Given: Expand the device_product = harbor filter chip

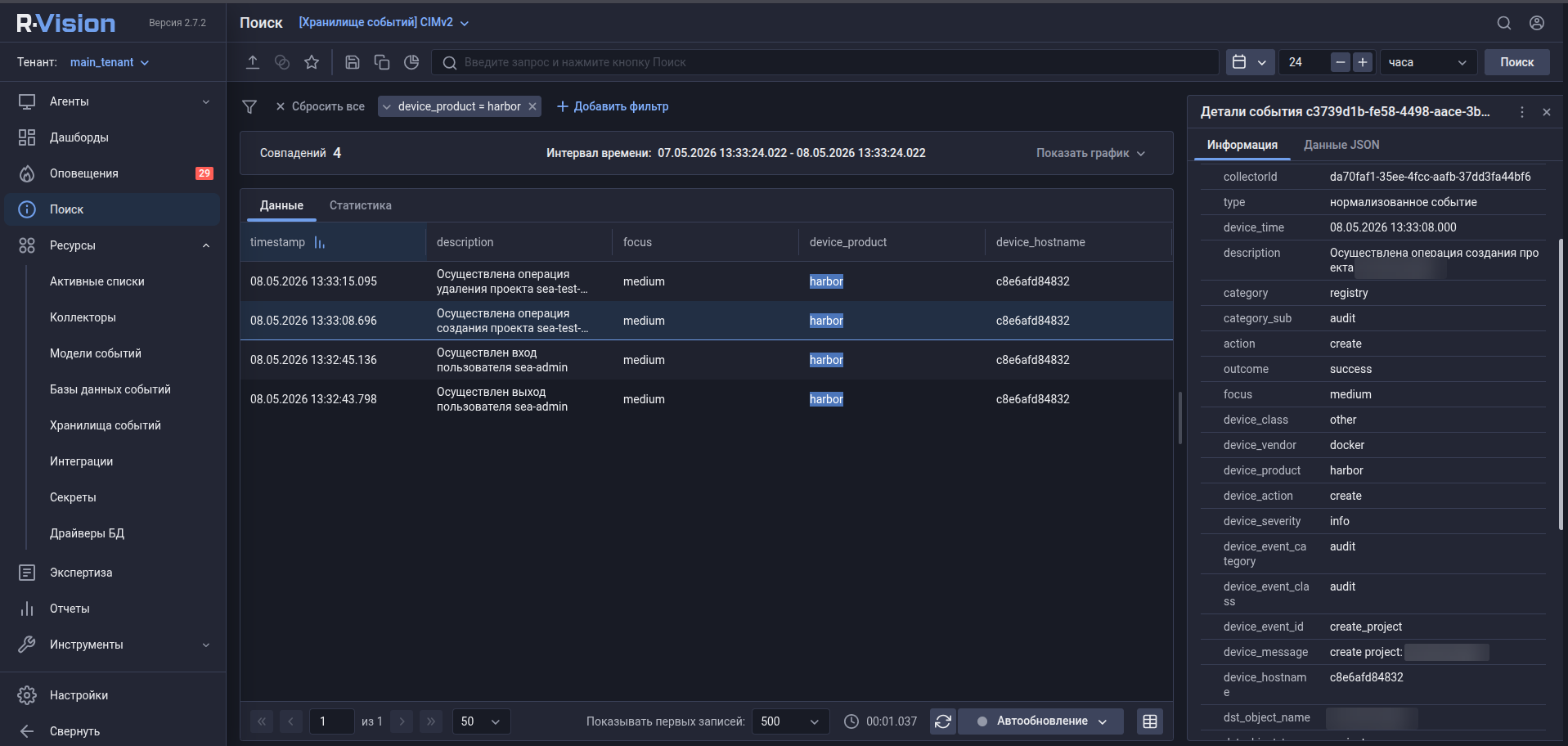Looking at the screenshot, I should 387,106.
